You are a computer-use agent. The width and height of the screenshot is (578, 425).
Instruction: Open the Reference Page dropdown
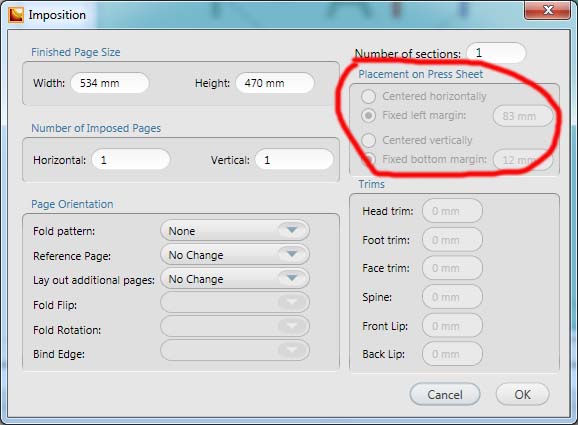[x=235, y=255]
